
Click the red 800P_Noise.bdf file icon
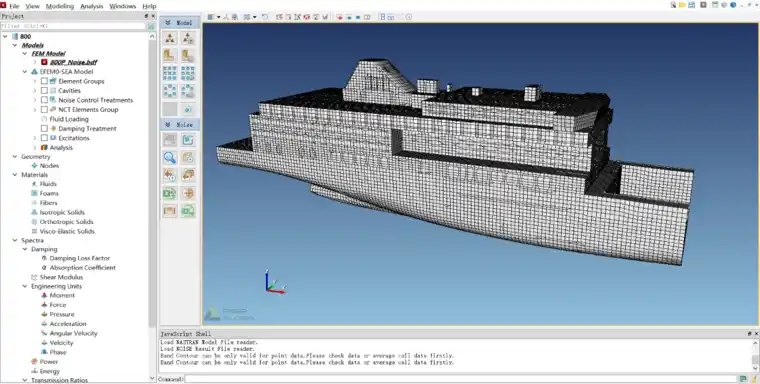[44, 62]
